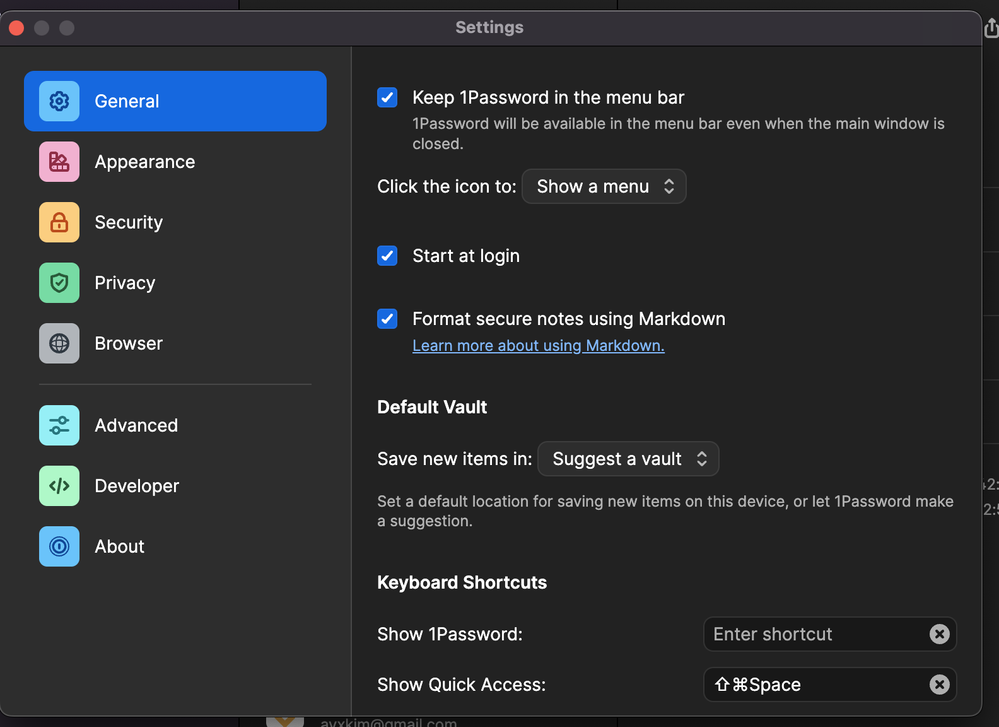Expand the 'Suggest a vault' dropdown
This screenshot has height=727, width=999.
[x=628, y=459]
